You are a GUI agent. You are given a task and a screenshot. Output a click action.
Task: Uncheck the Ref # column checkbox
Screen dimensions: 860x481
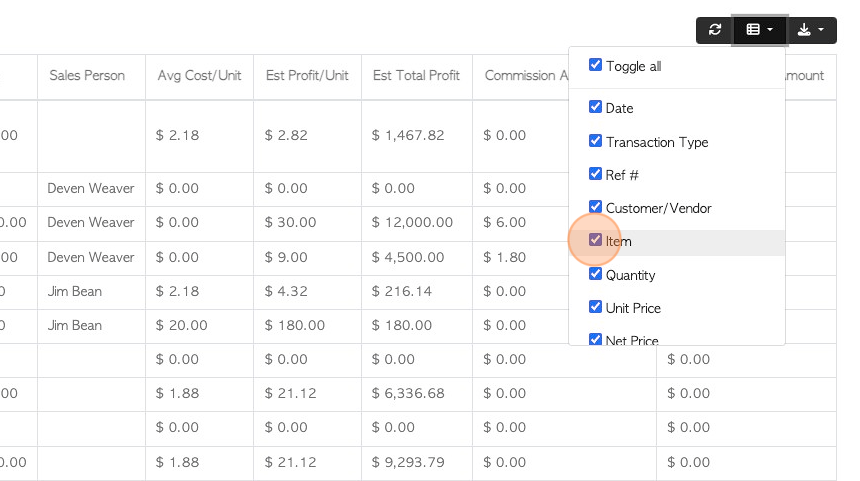tap(595, 174)
